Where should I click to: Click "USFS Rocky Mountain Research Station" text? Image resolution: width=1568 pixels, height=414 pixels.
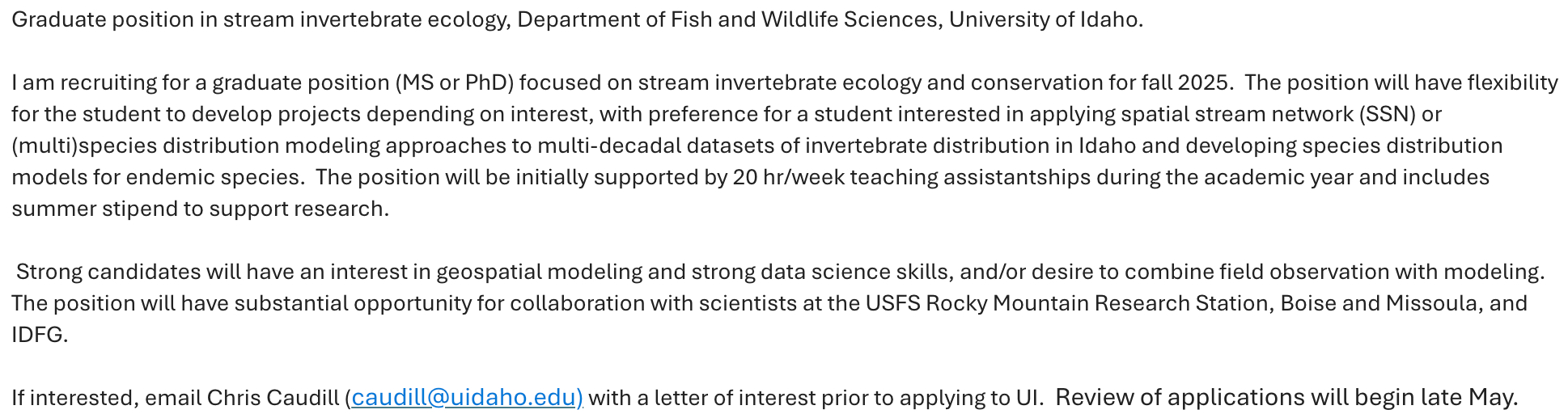coord(1067,303)
